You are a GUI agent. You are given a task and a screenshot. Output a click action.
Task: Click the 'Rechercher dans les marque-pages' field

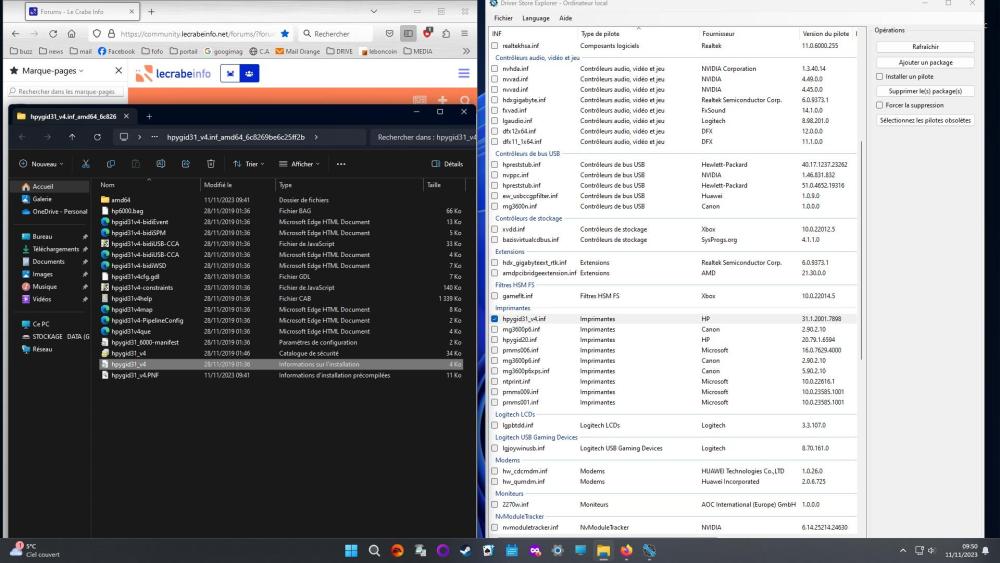65,92
